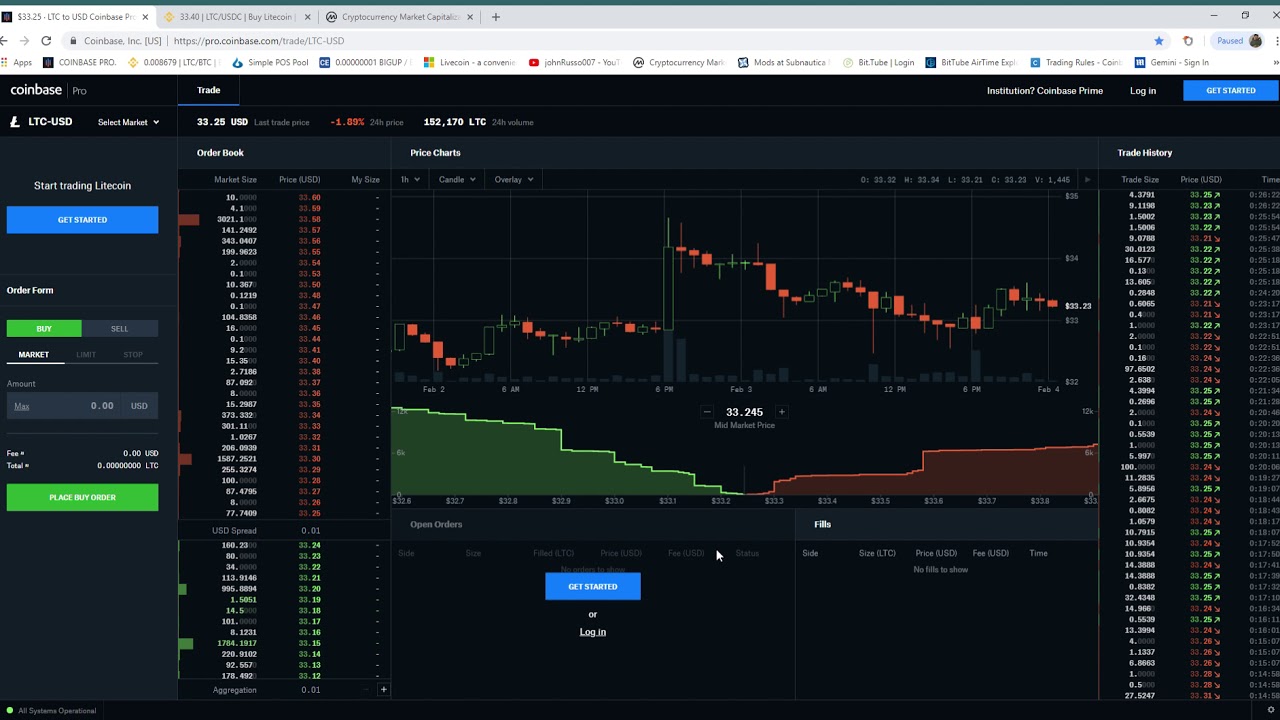The width and height of the screenshot is (1280, 720).
Task: Open the Simple POS Pool bookmark
Action: tap(270, 62)
